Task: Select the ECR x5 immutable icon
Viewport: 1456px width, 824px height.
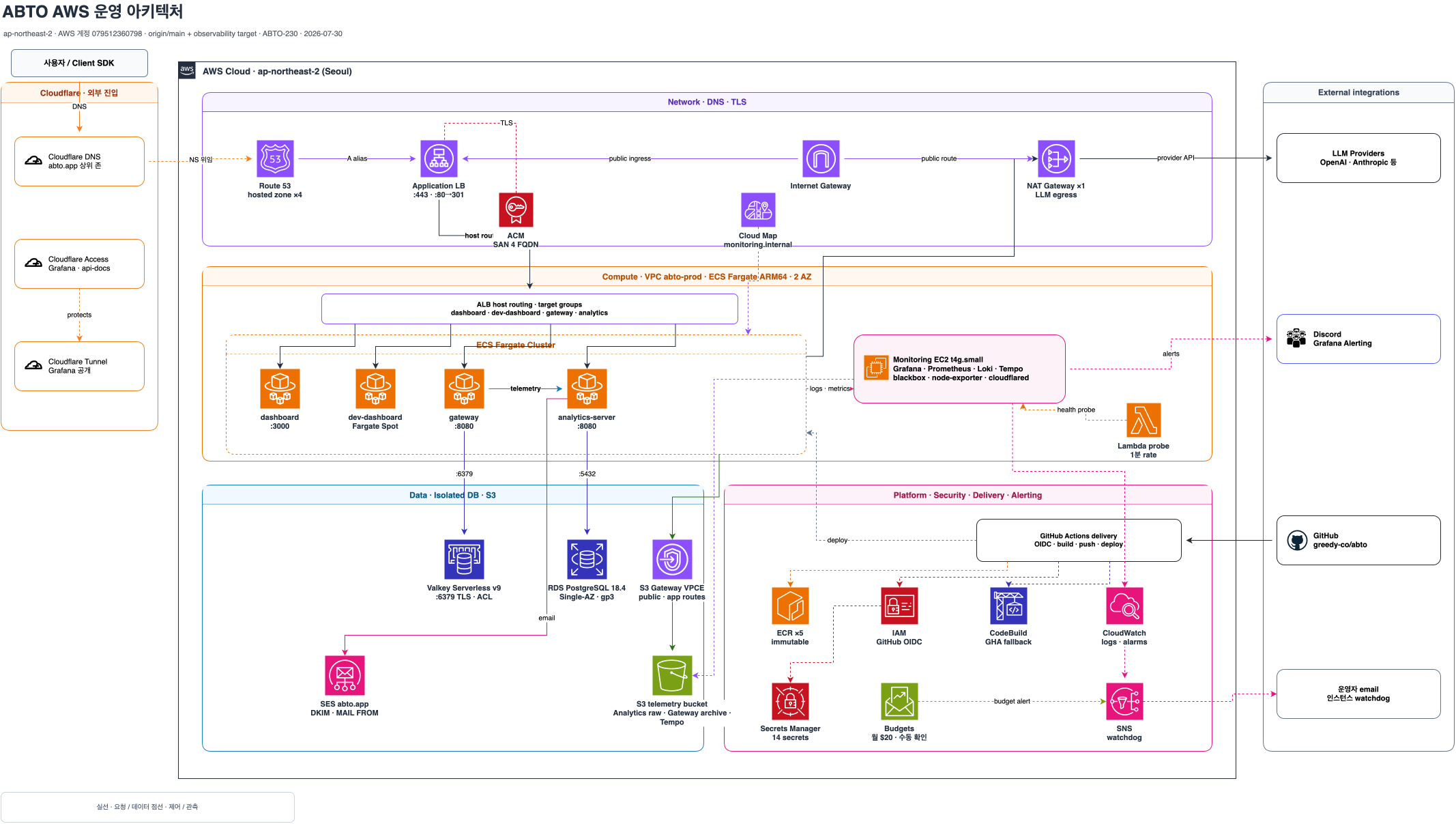Action: click(790, 606)
